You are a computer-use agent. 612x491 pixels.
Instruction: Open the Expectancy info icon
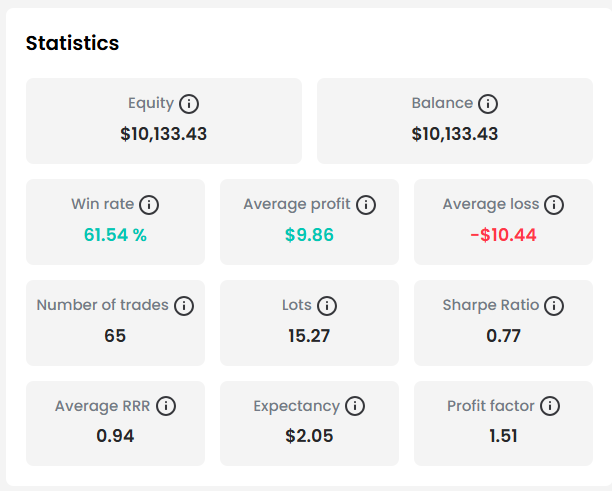[355, 406]
